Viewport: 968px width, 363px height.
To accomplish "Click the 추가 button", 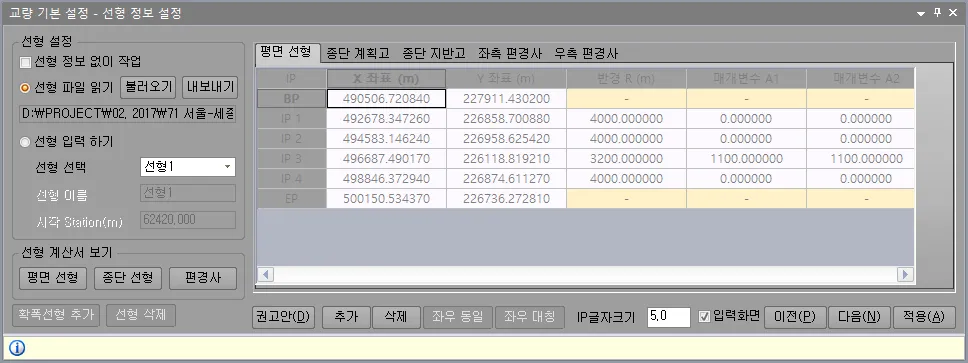I will pyautogui.click(x=346, y=317).
